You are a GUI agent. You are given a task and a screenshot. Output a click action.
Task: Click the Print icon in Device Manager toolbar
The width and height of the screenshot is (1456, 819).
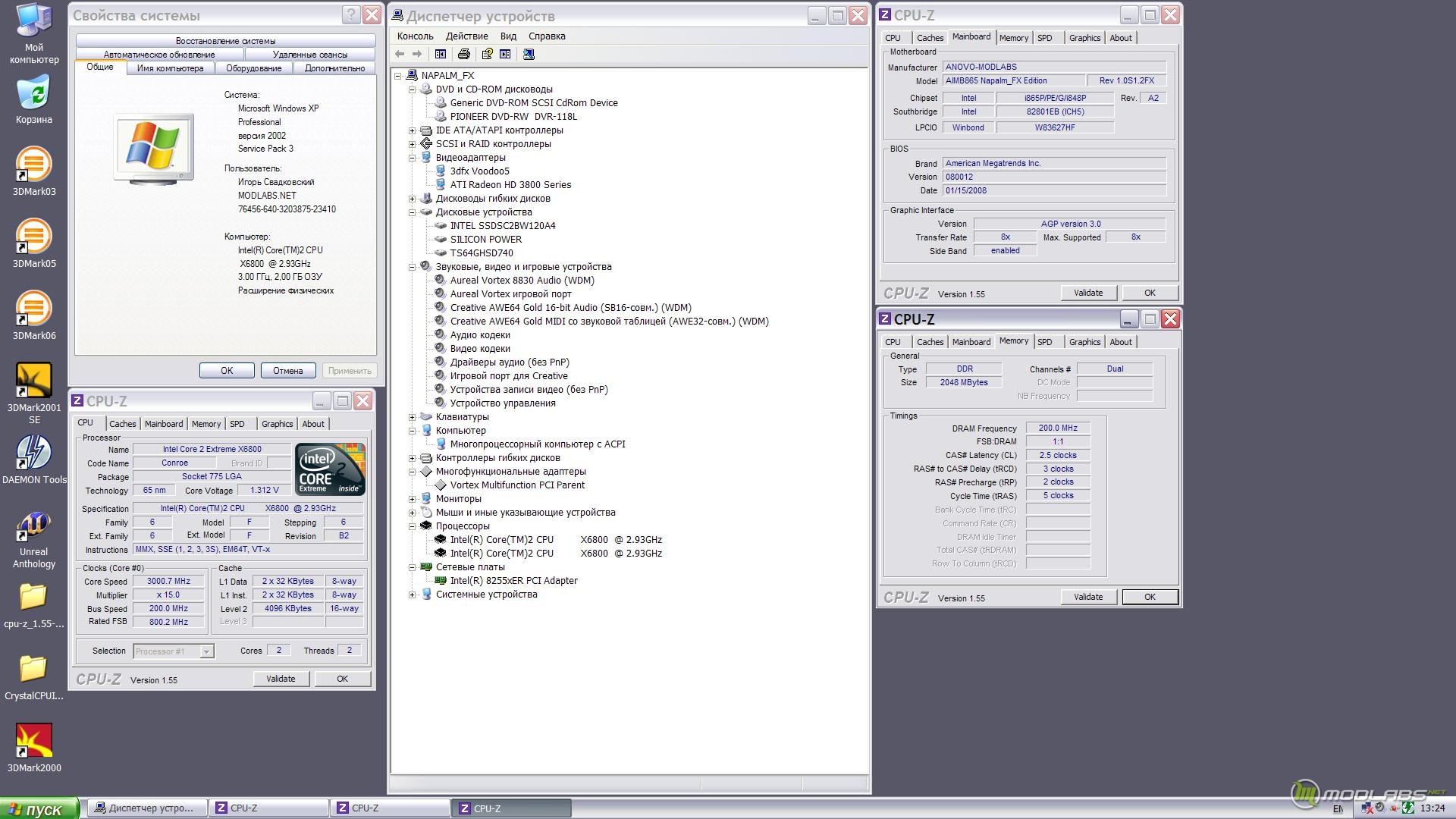464,54
